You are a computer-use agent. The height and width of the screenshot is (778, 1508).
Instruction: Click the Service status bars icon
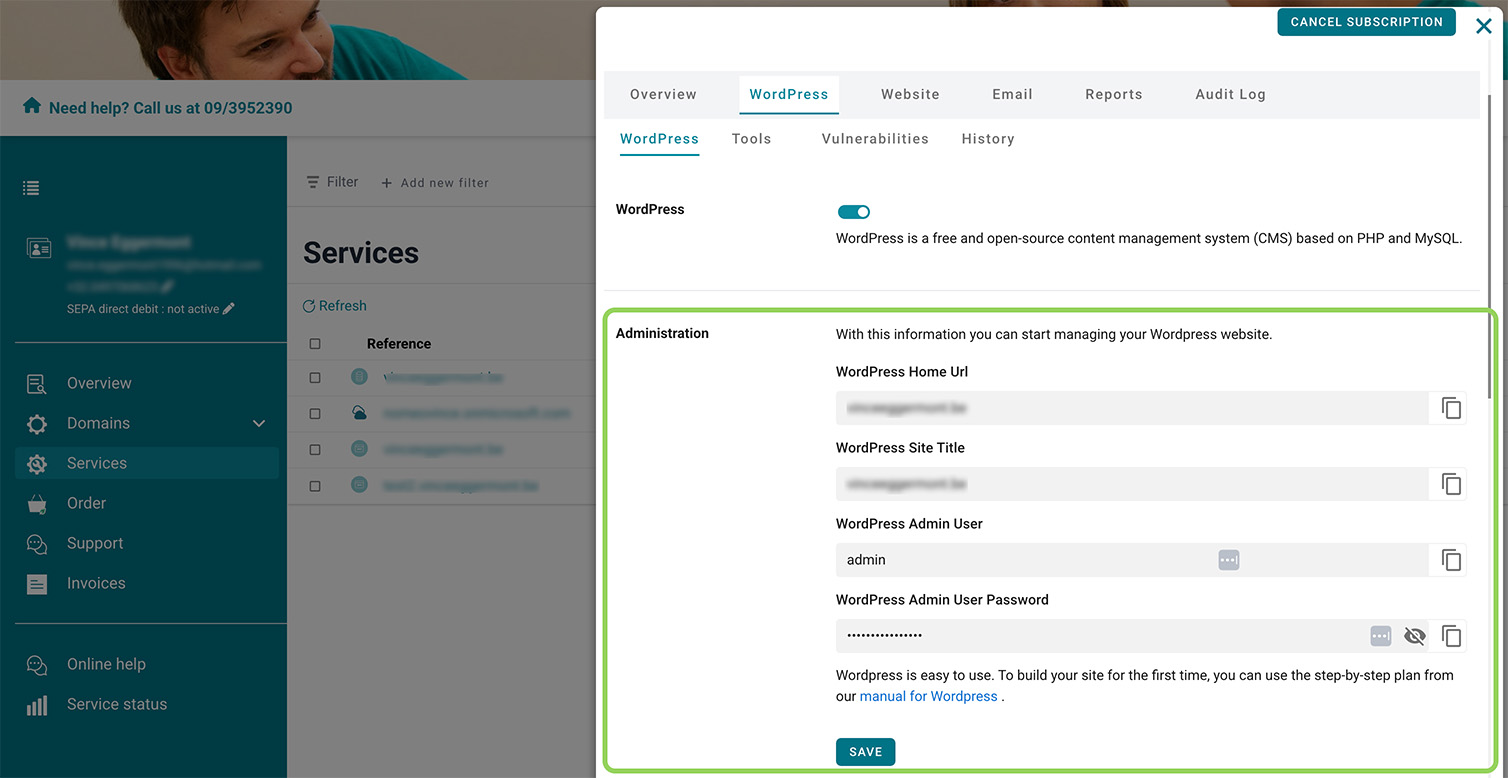pyautogui.click(x=37, y=705)
